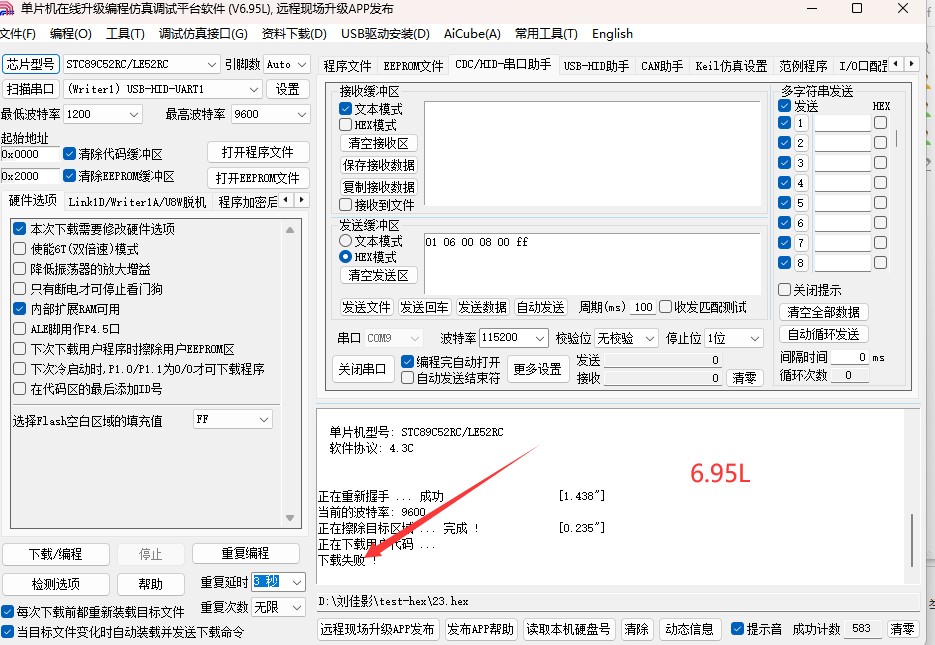
Task: Open chip model dropdown STC89C52RC/LE52RC
Action: pos(141,64)
